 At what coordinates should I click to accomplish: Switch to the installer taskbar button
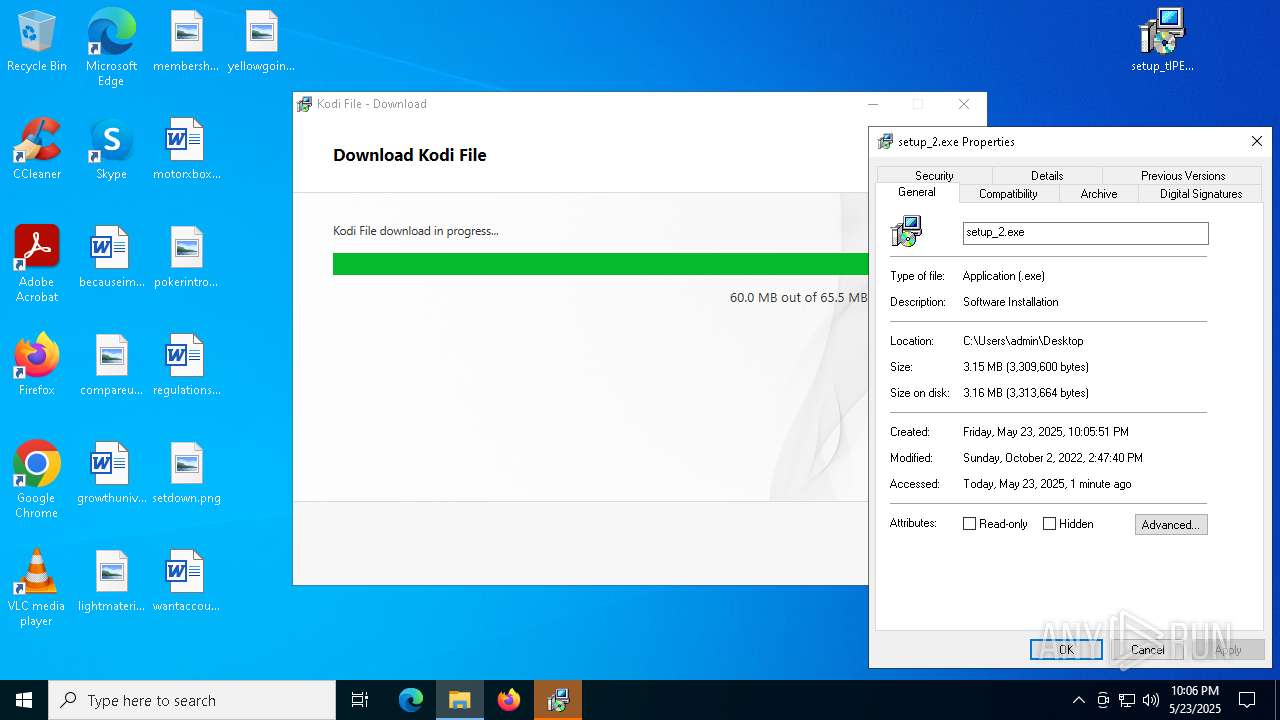[x=558, y=700]
